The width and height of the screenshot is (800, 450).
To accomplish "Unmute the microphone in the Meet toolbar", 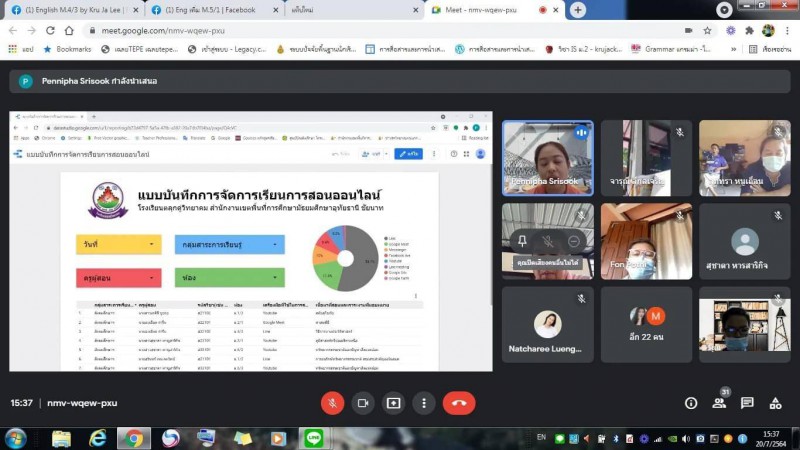I will (332, 402).
